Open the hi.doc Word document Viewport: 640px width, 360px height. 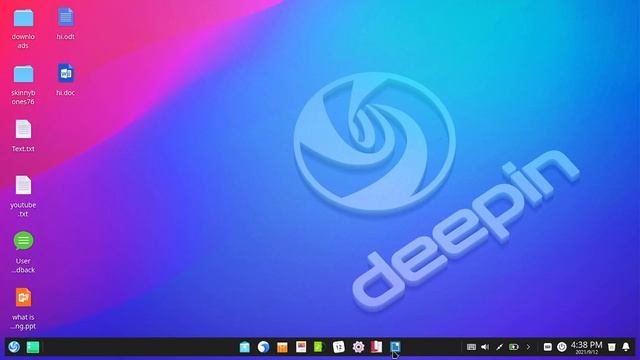[x=66, y=74]
